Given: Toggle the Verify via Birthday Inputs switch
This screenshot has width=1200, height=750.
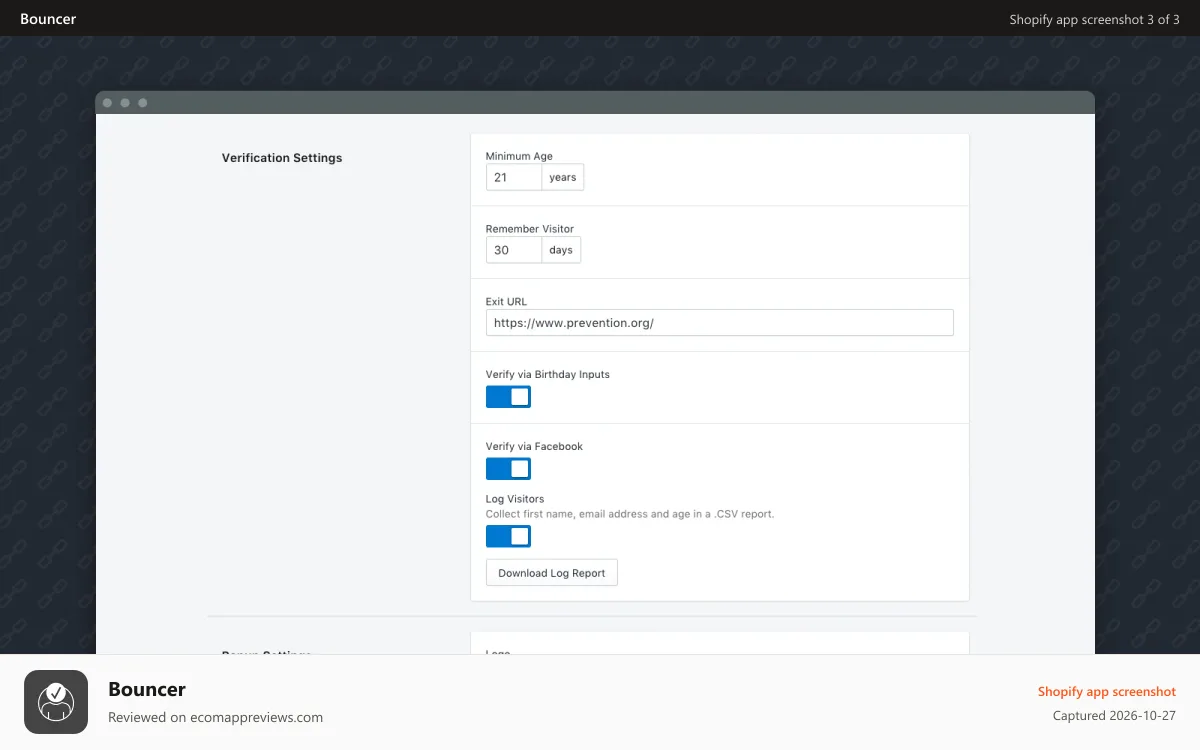Looking at the screenshot, I should pos(508,397).
